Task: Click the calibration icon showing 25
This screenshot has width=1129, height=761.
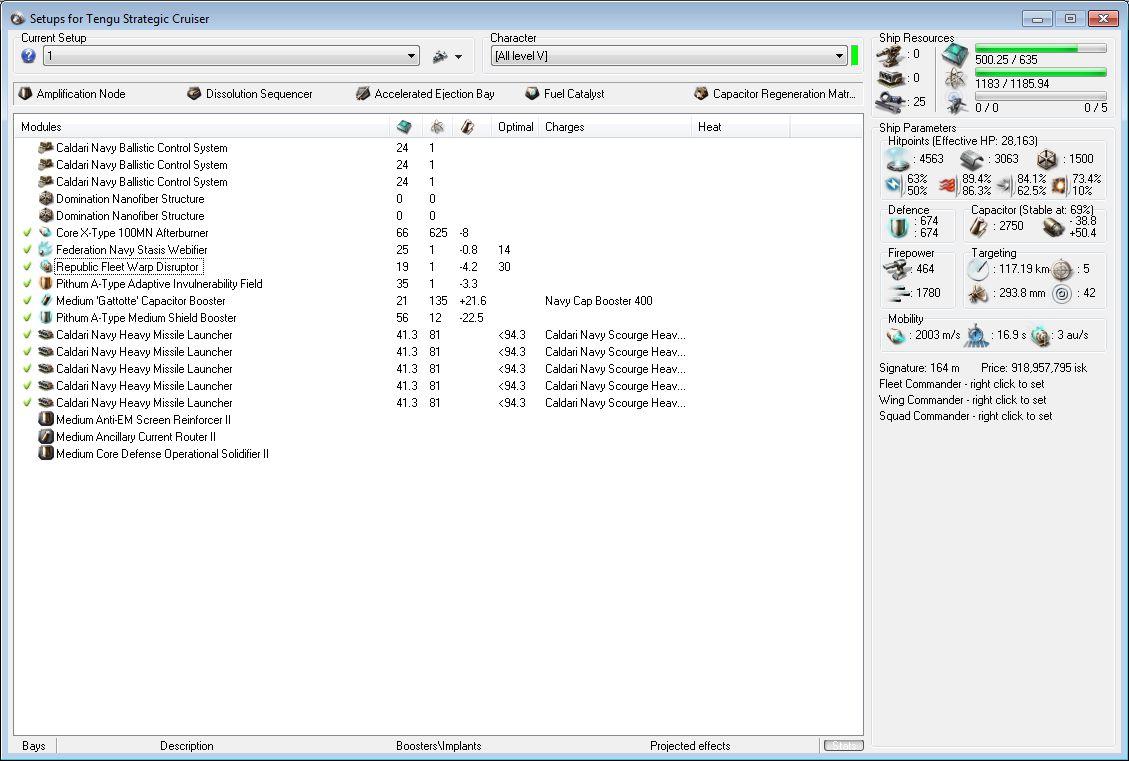Action: 891,103
